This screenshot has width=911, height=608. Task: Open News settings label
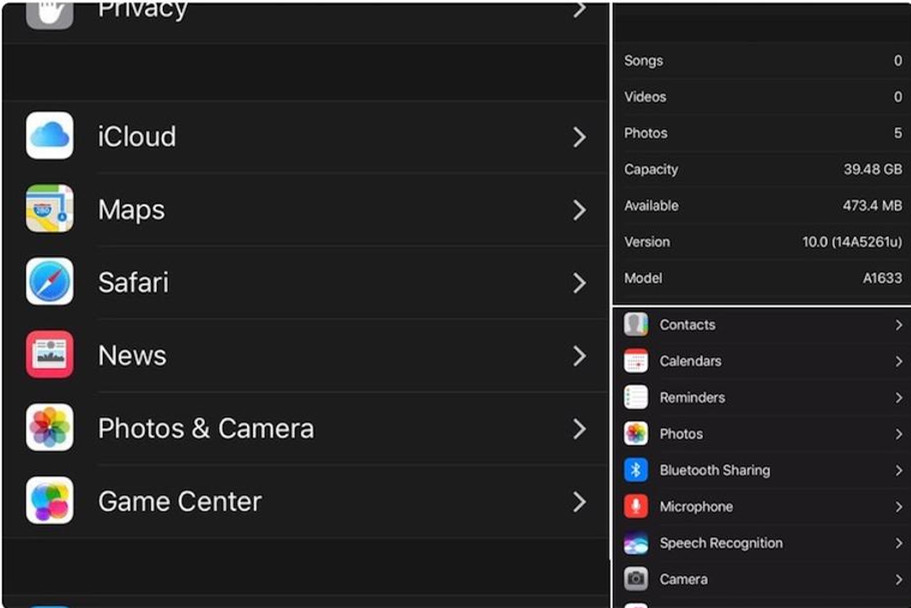click(x=132, y=356)
